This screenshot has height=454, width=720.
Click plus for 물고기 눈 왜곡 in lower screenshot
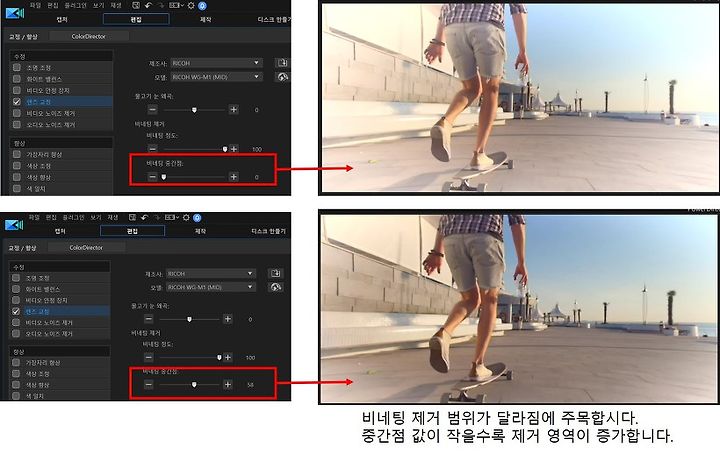click(227, 319)
